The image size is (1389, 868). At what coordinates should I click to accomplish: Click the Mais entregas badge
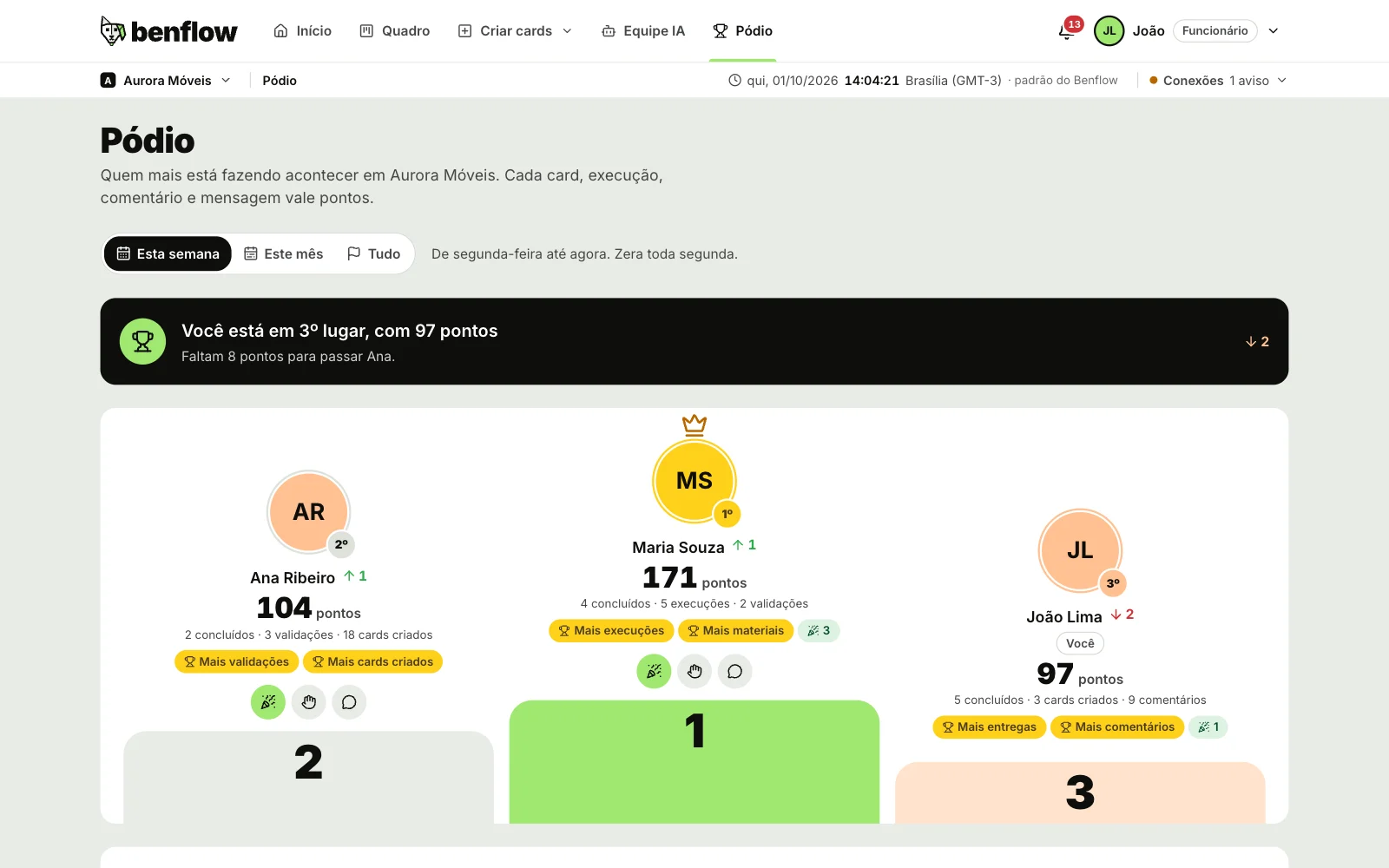click(x=989, y=727)
